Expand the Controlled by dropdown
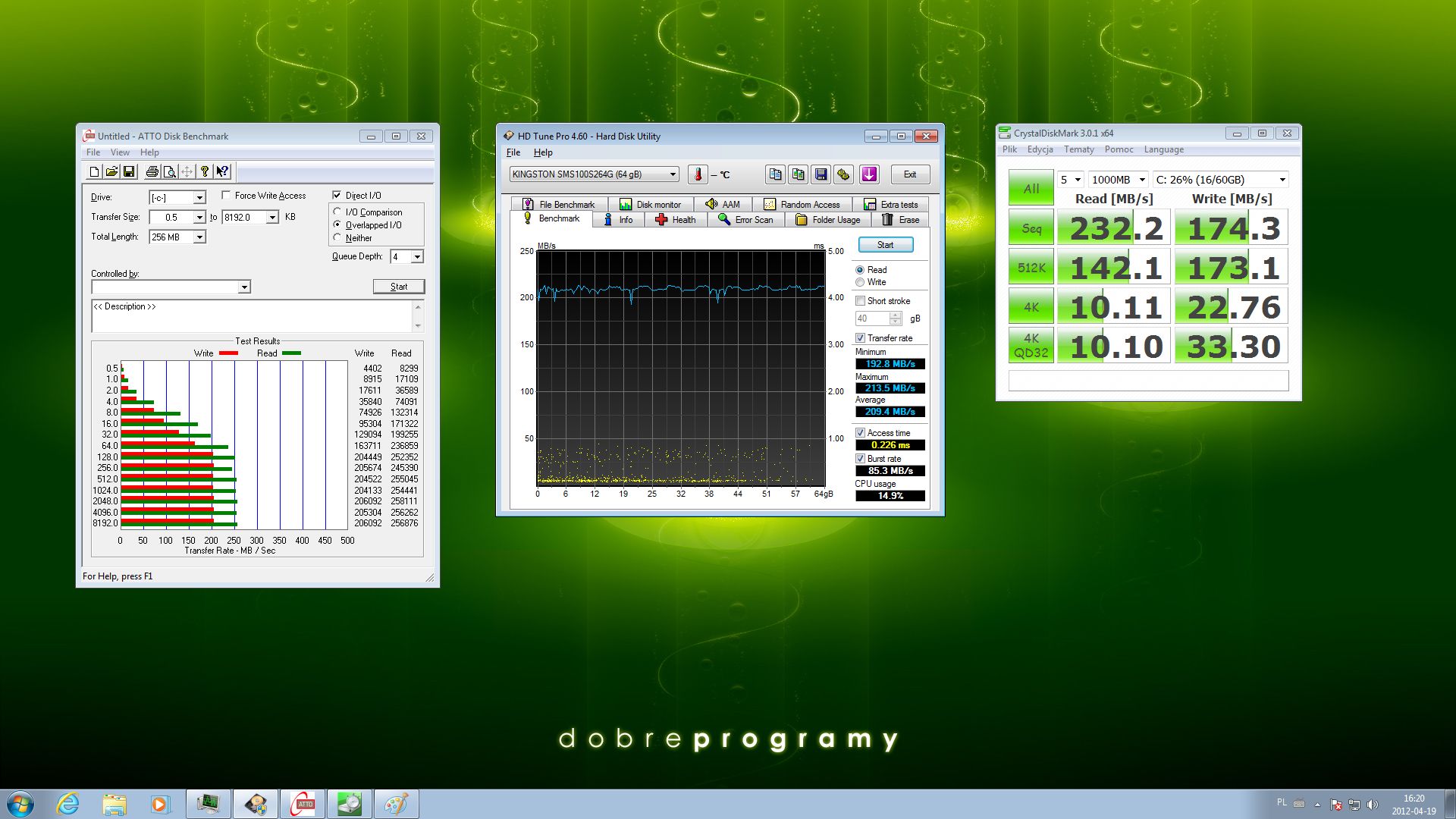The width and height of the screenshot is (1456, 819). coord(244,287)
